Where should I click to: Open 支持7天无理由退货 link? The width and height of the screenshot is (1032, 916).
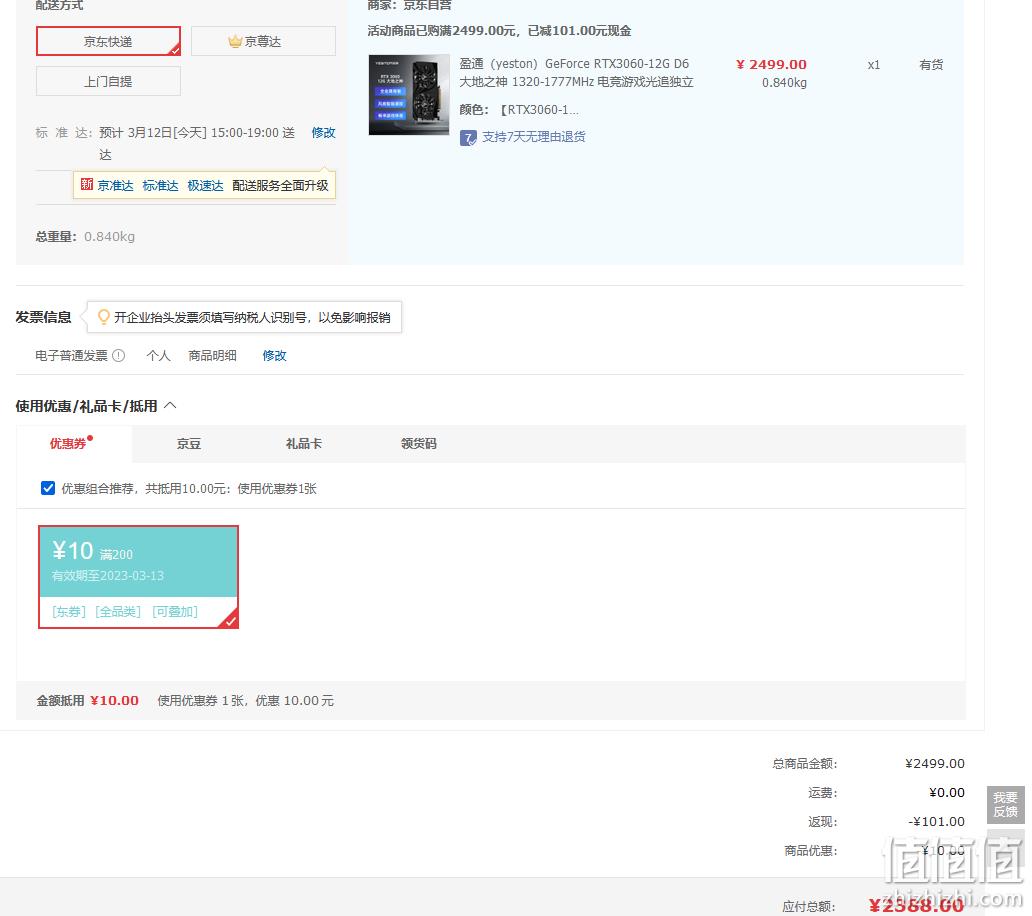[534, 137]
